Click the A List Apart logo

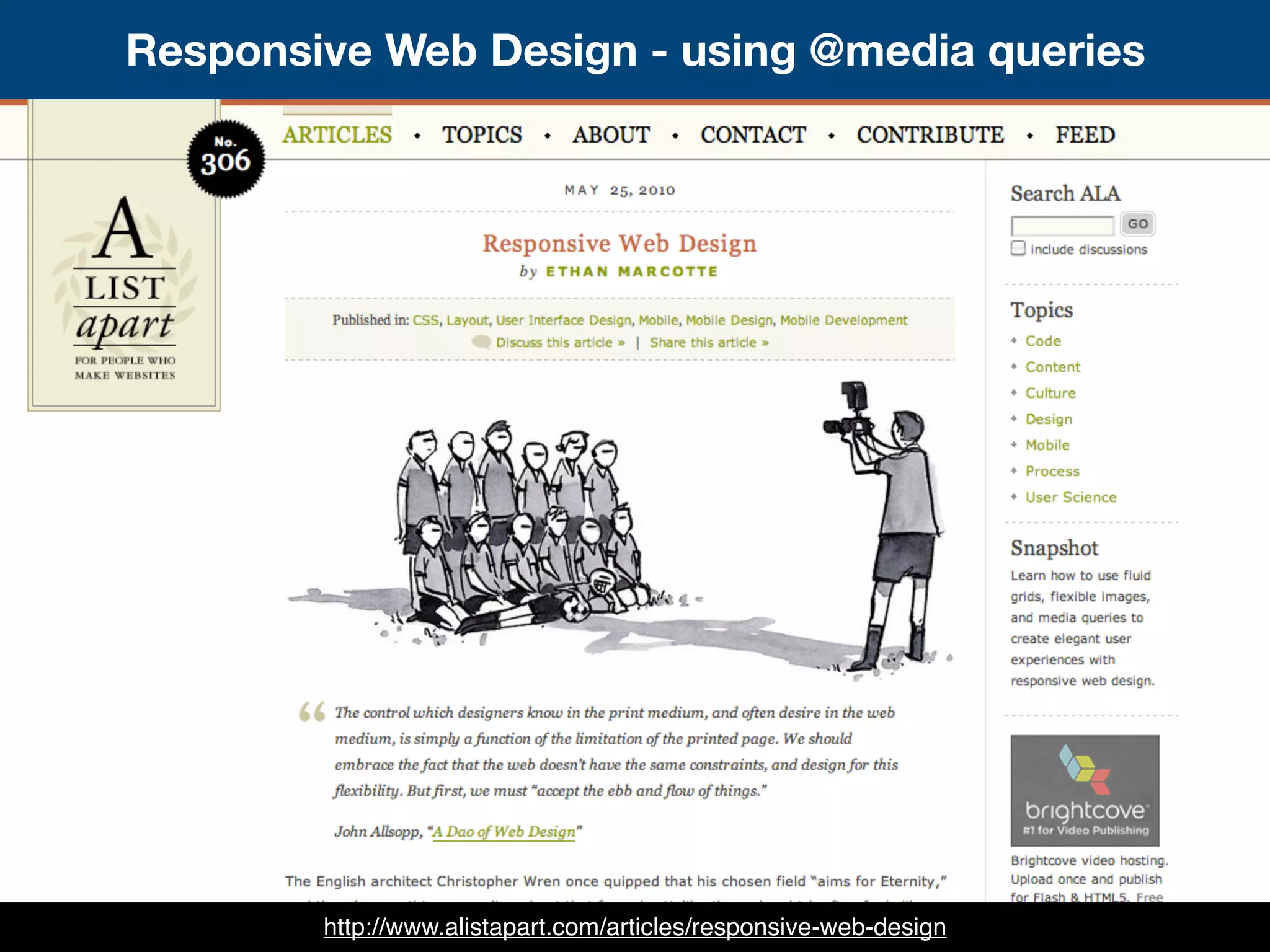point(125,288)
